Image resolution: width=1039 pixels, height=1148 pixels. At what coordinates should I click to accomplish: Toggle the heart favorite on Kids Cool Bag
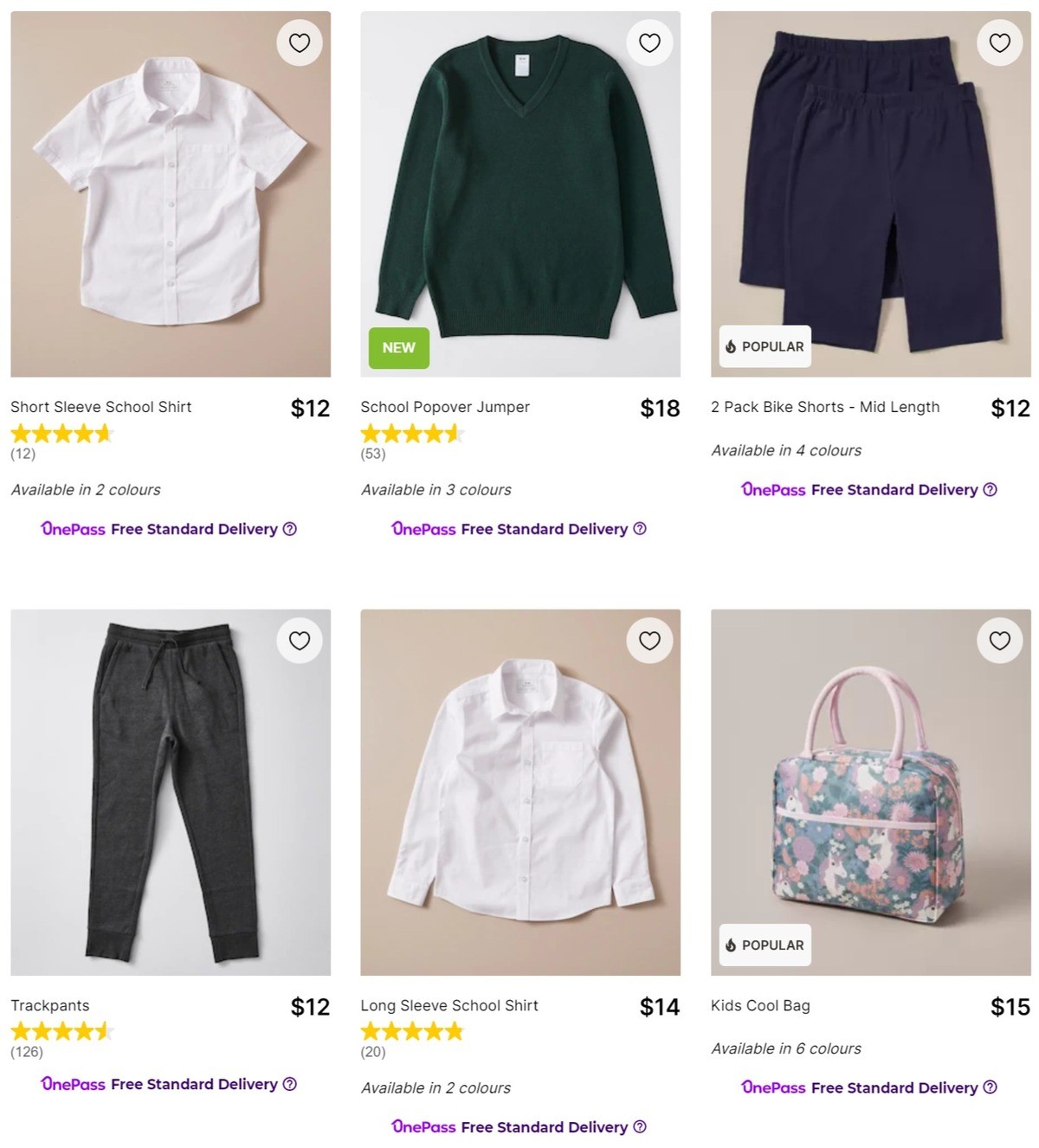pos(999,641)
